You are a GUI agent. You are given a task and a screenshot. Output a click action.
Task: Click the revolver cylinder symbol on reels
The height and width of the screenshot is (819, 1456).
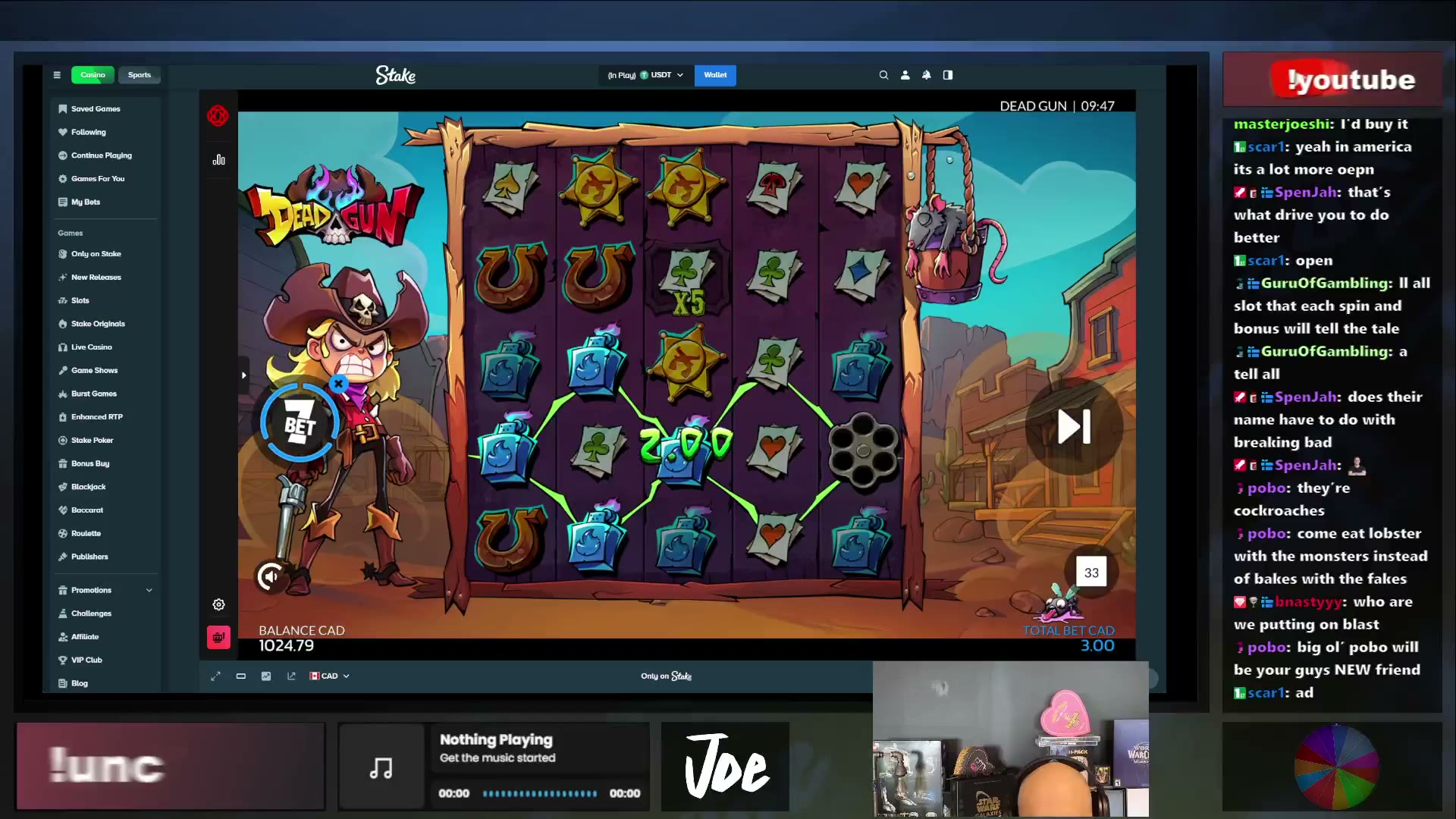[862, 450]
